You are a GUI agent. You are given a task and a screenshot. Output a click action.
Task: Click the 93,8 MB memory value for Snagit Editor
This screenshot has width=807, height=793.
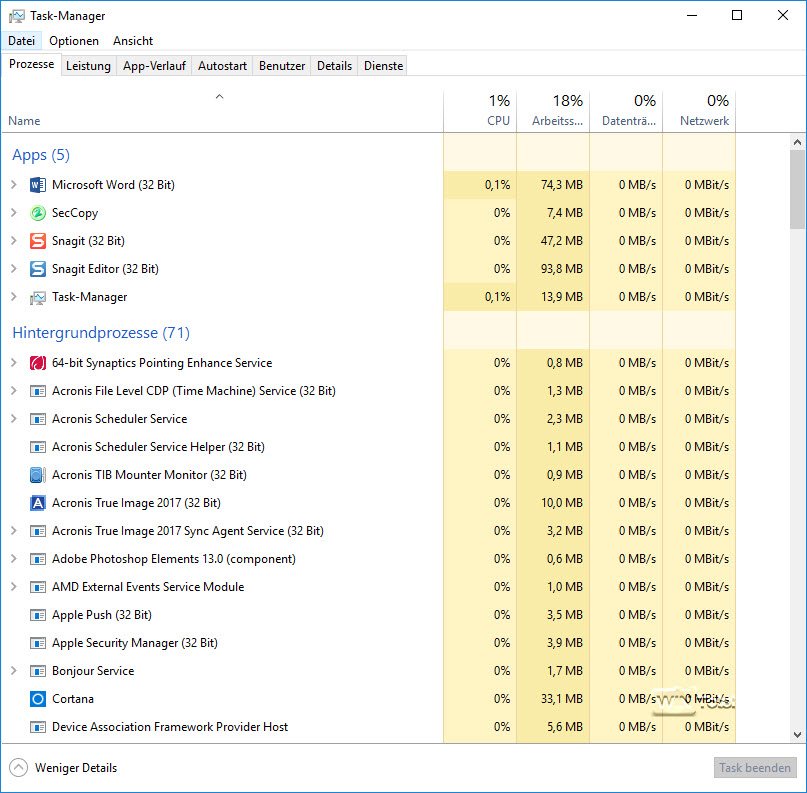coord(562,269)
